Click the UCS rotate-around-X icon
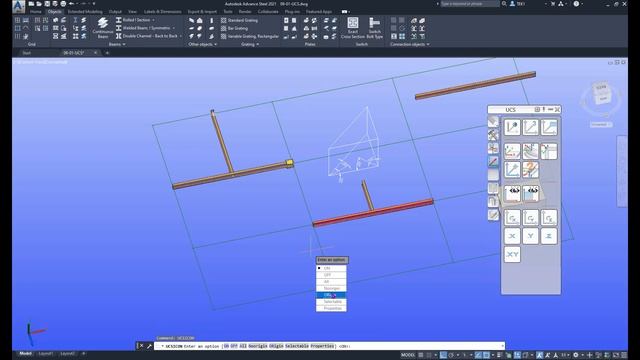 pos(512,218)
